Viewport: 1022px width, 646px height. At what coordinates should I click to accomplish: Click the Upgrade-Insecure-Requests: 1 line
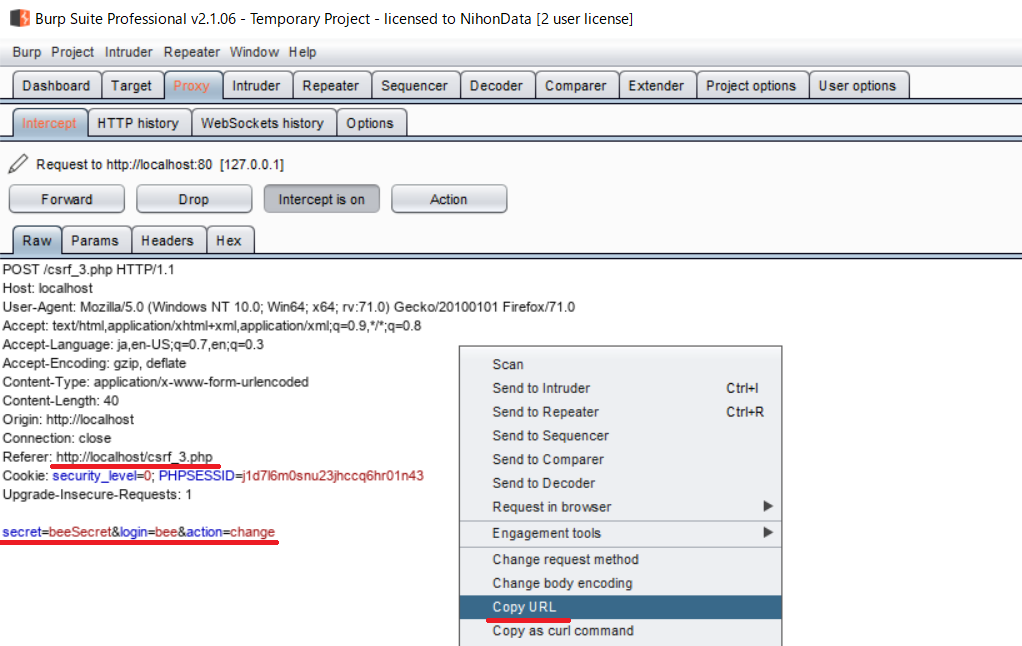coord(97,495)
